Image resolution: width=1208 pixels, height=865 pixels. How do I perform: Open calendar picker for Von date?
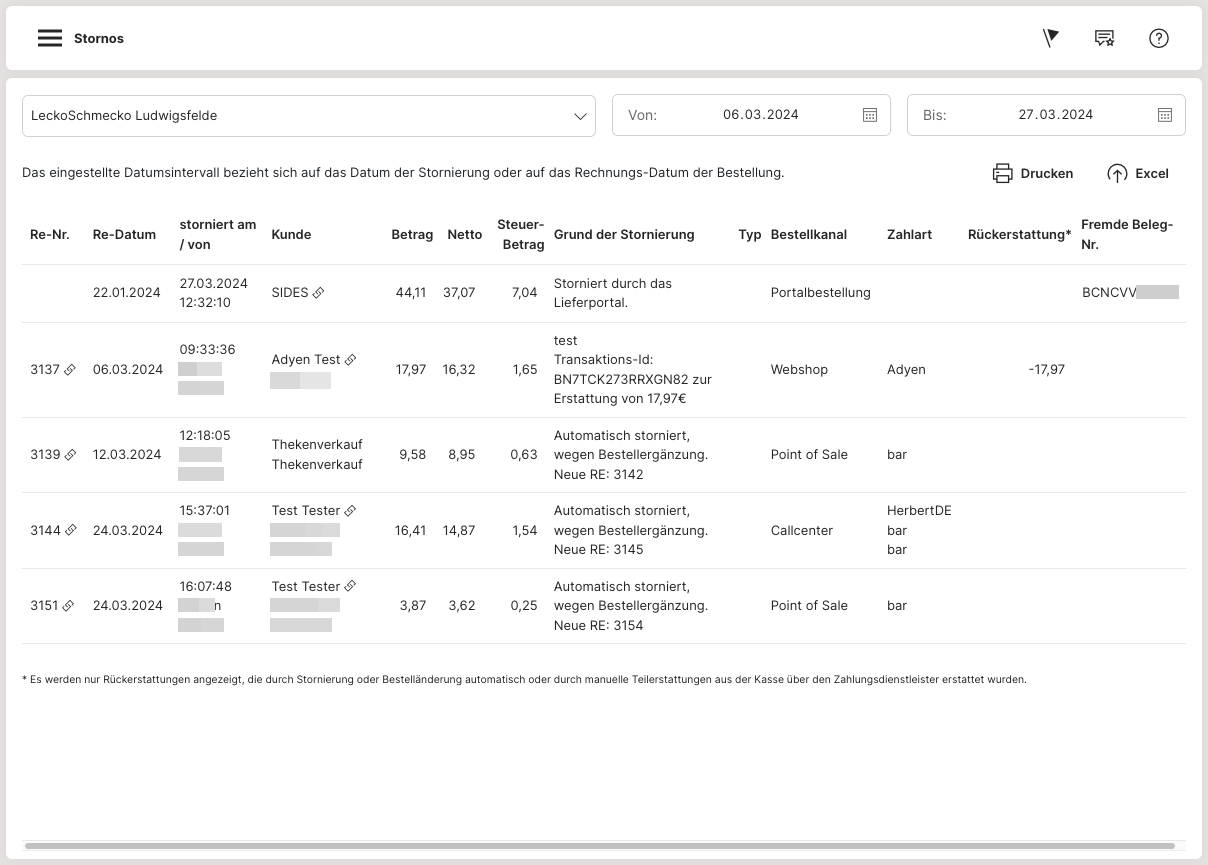[869, 115]
